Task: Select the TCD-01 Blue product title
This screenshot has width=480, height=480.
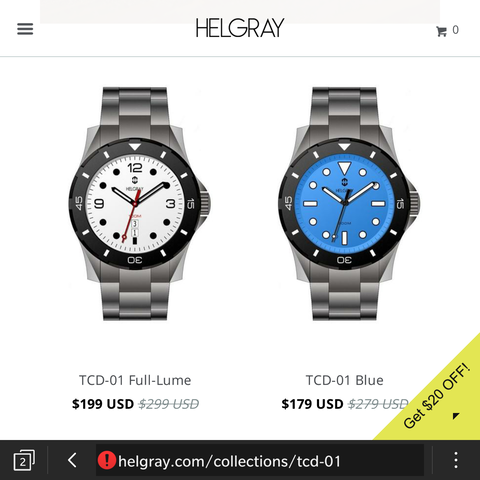Action: point(345,380)
